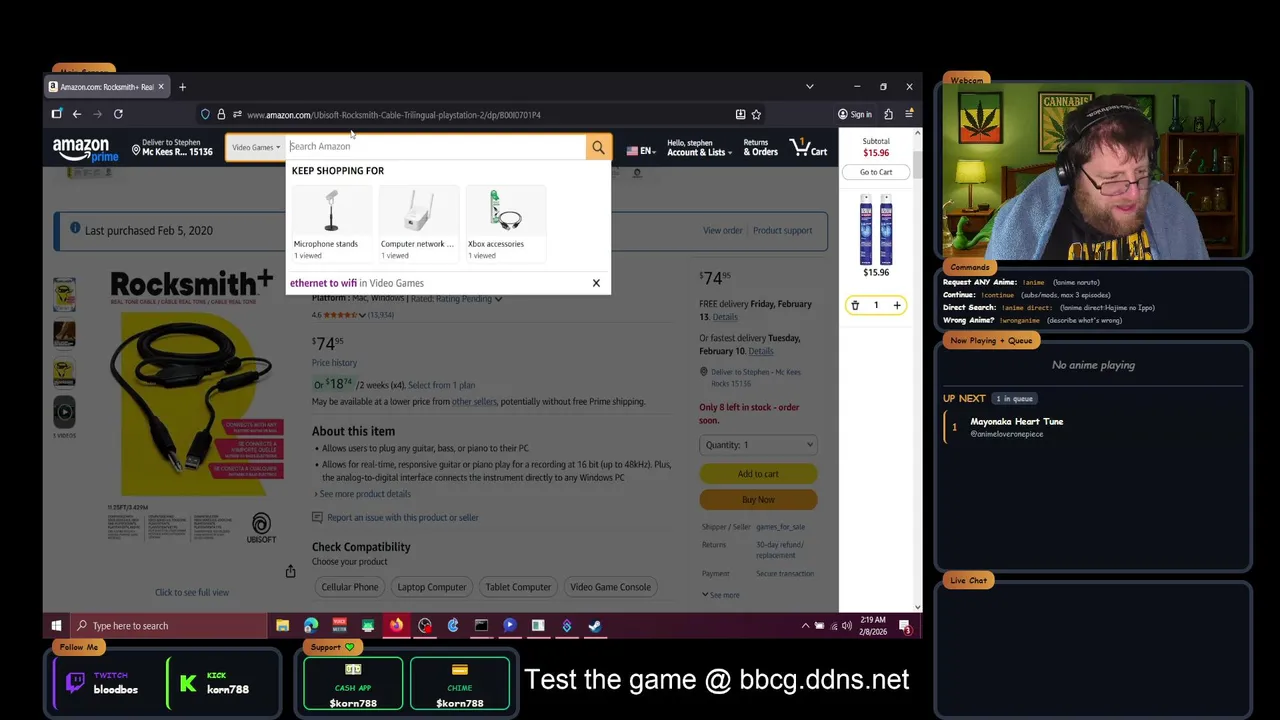Image resolution: width=1280 pixels, height=720 pixels.
Task: Open the Xbox accessories suggestion thumbnail
Action: coord(505,211)
